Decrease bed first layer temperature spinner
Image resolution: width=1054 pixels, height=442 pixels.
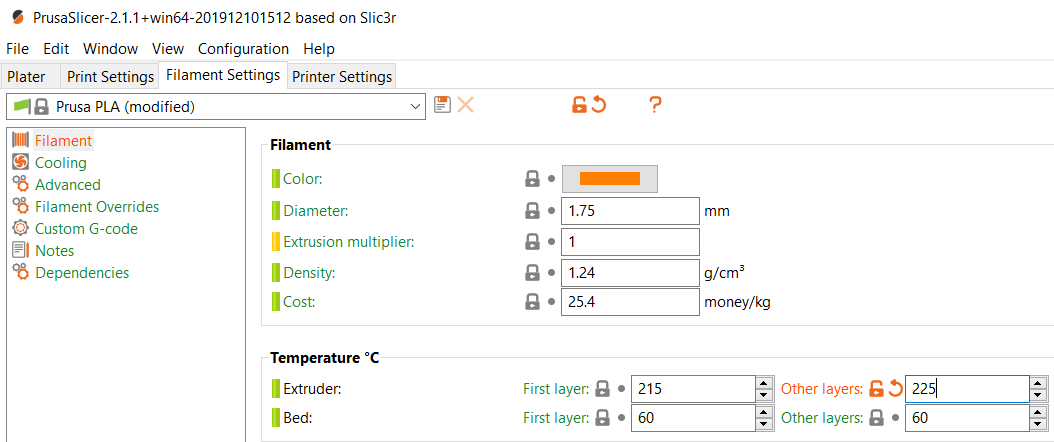[763, 425]
